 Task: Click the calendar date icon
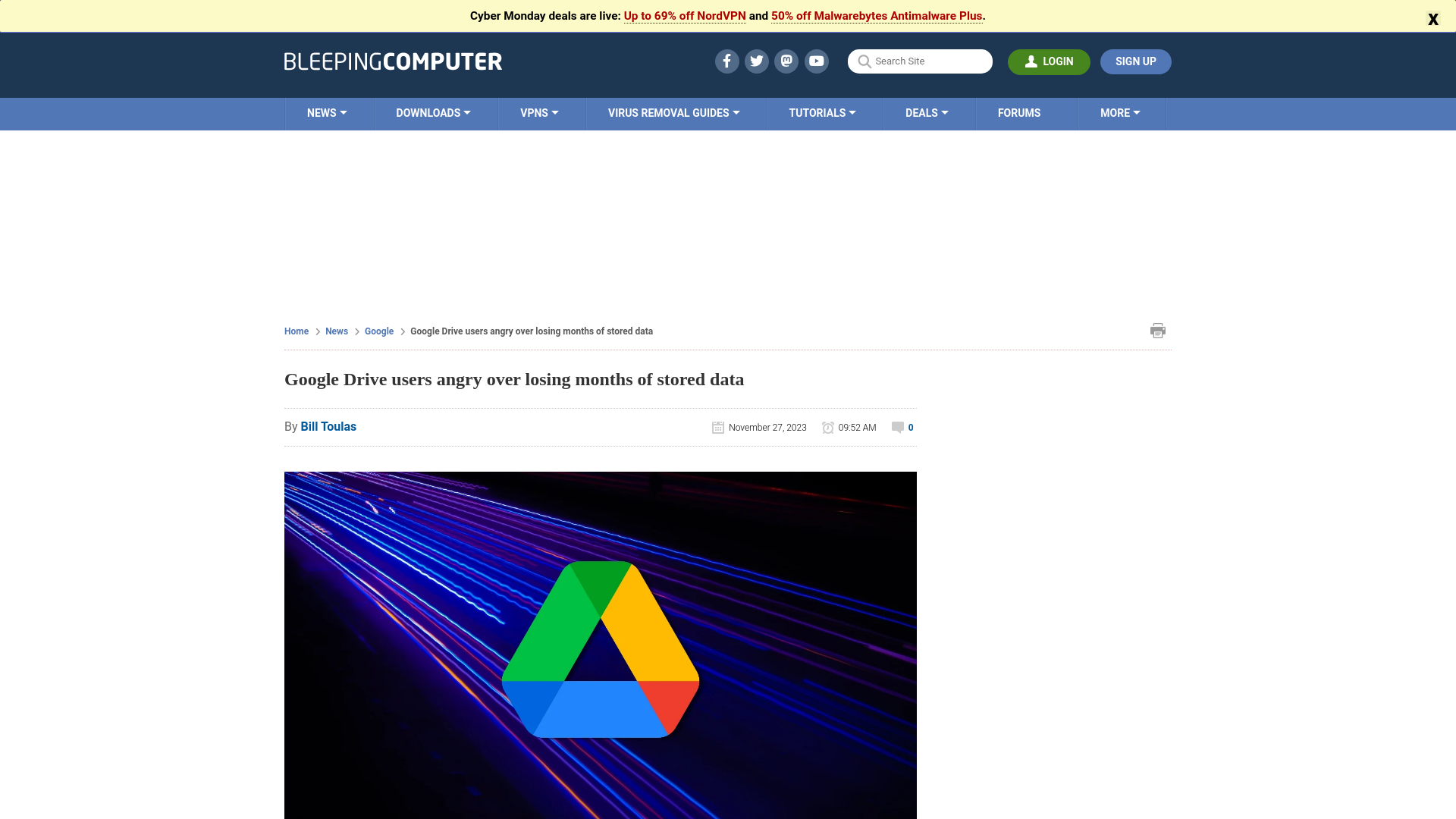click(x=717, y=427)
